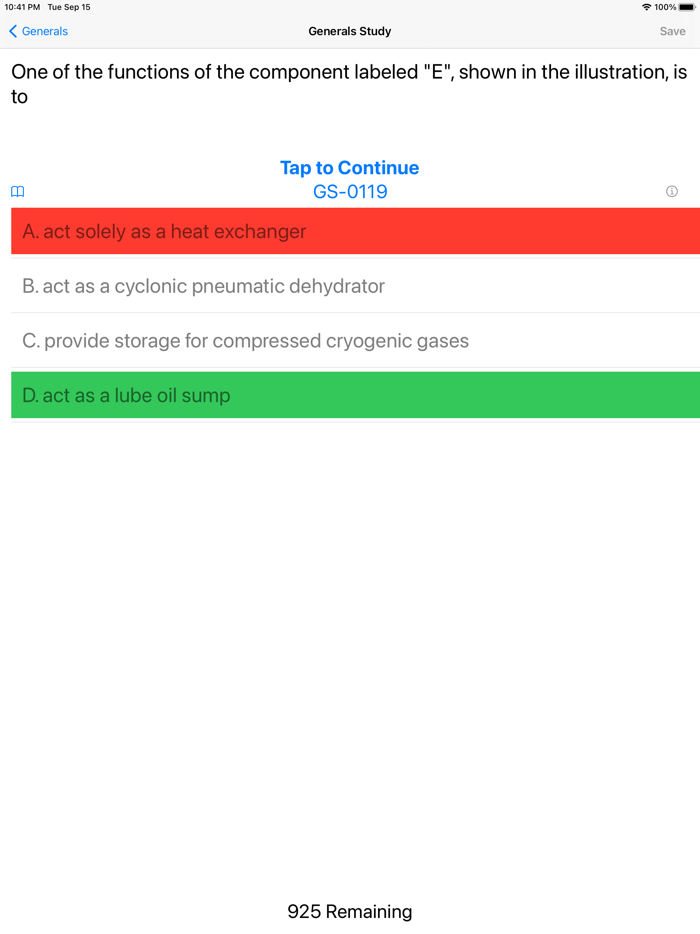700x934 pixels.
Task: Click the GS-0119 question ID
Action: point(350,191)
